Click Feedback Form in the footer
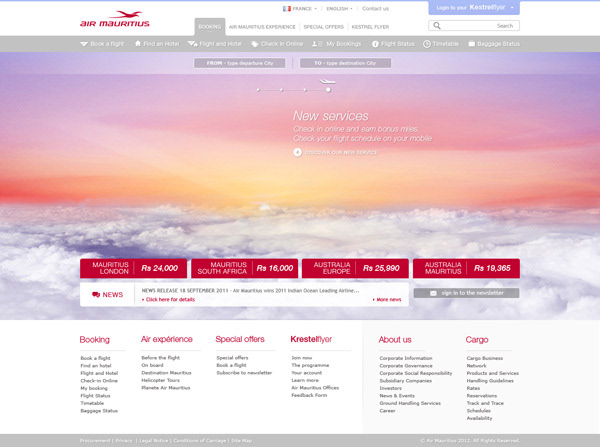The height and width of the screenshot is (447, 600). (x=309, y=395)
